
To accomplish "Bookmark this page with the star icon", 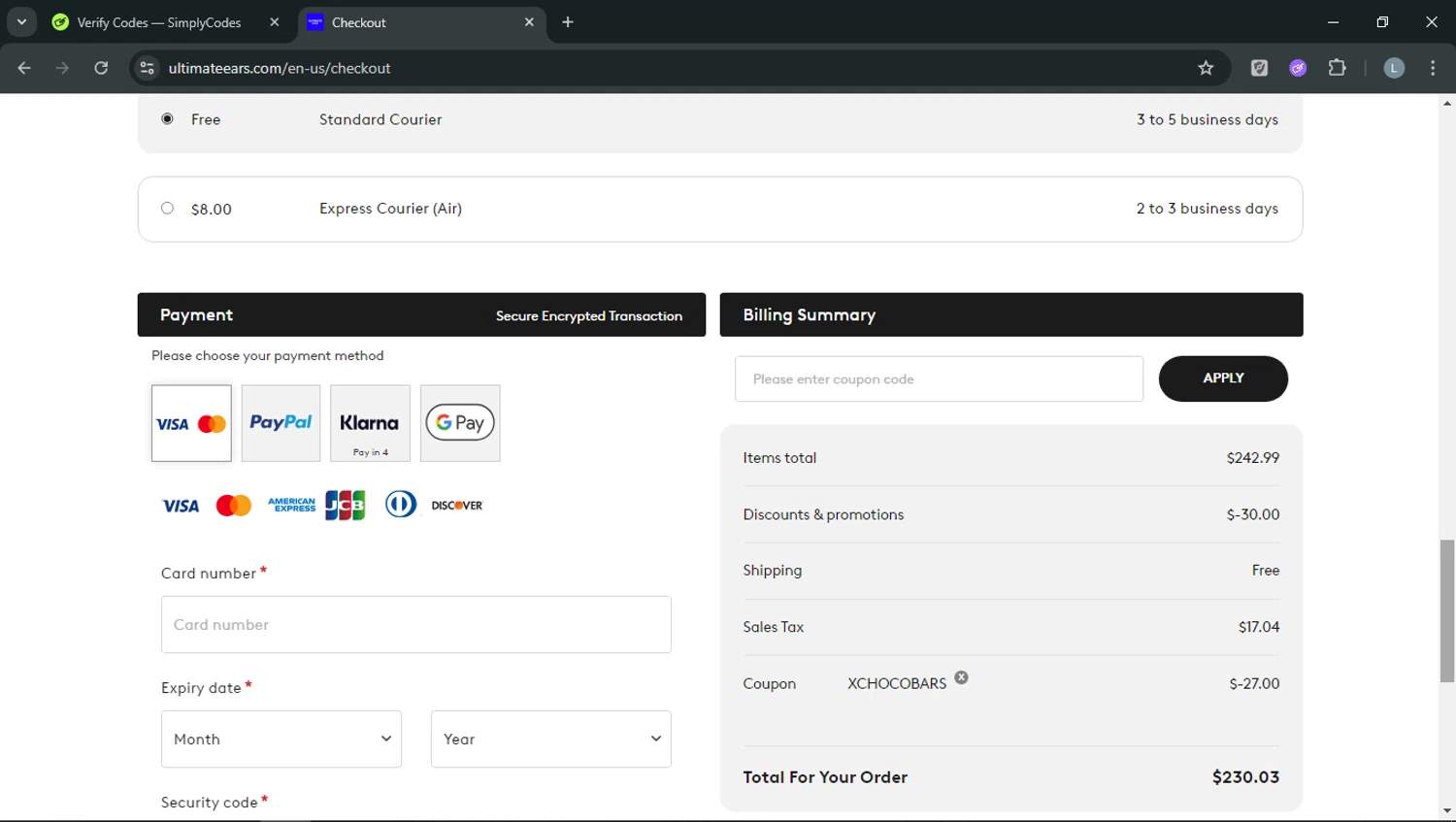I will pos(1206,68).
